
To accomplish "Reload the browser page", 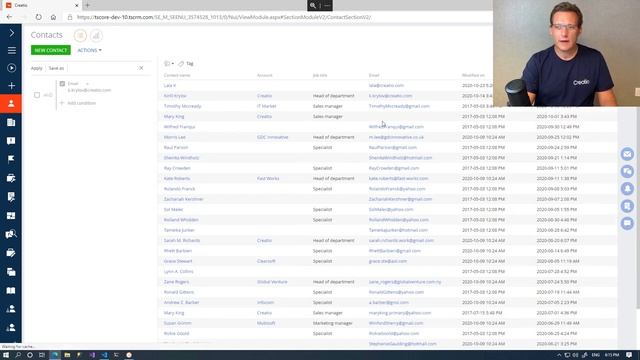I will coord(38,17).
